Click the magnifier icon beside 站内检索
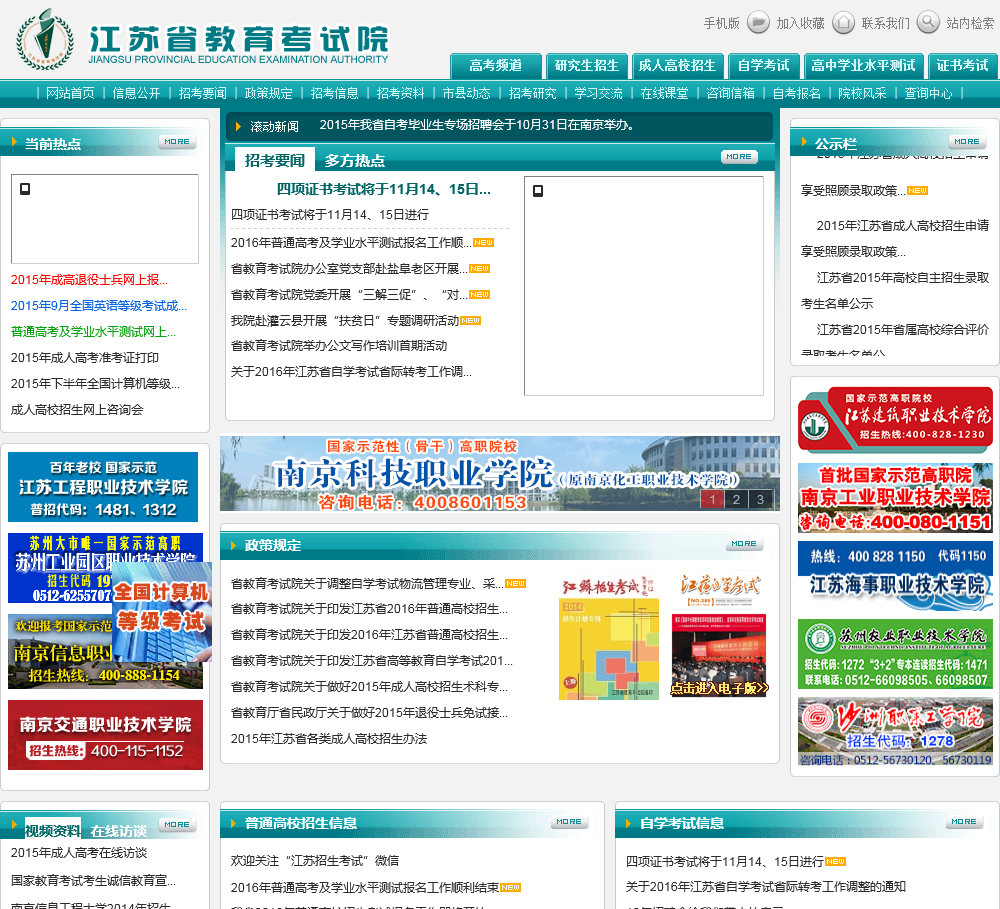1000x909 pixels. pos(928,22)
